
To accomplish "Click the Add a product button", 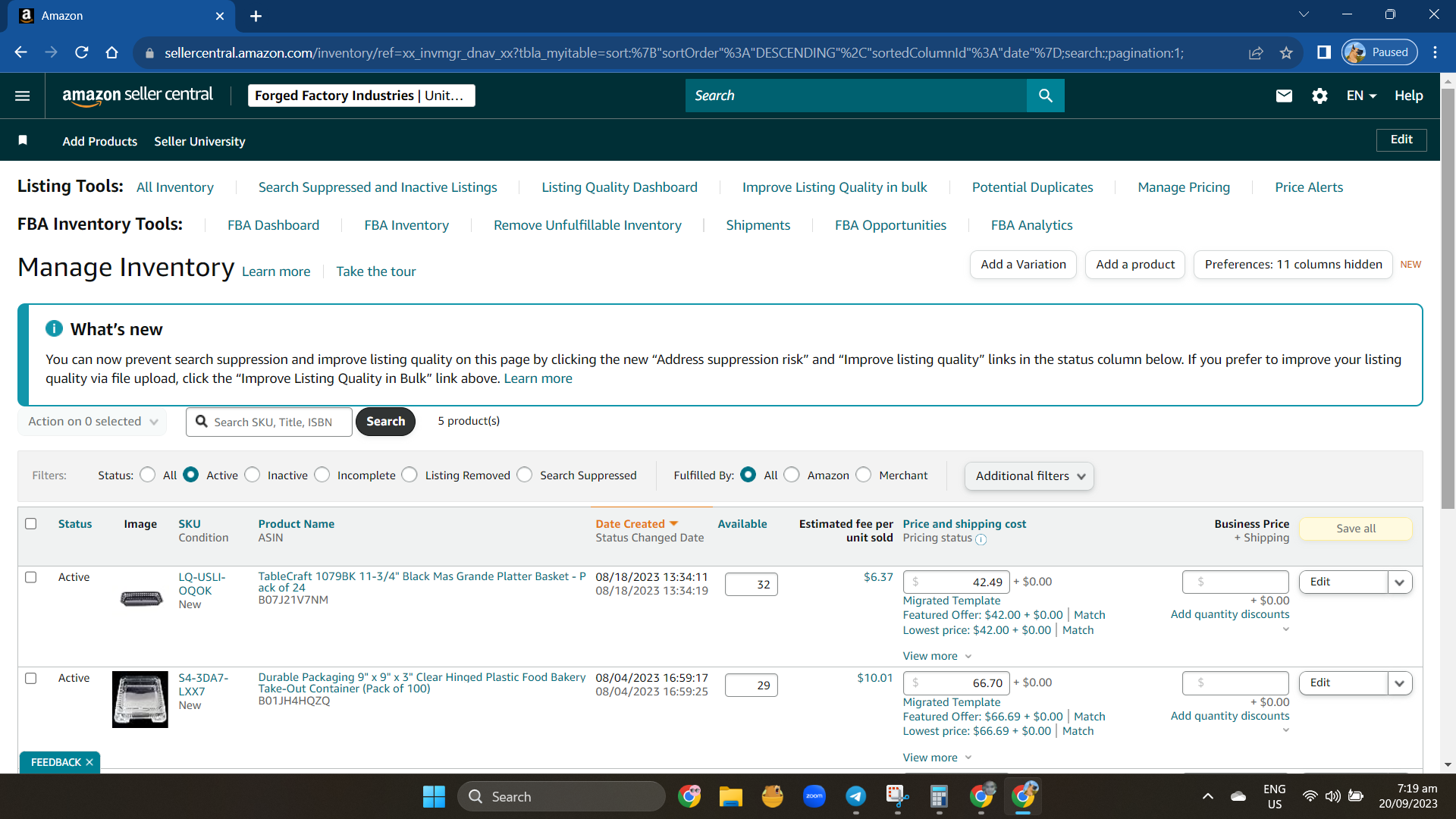I will point(1135,265).
